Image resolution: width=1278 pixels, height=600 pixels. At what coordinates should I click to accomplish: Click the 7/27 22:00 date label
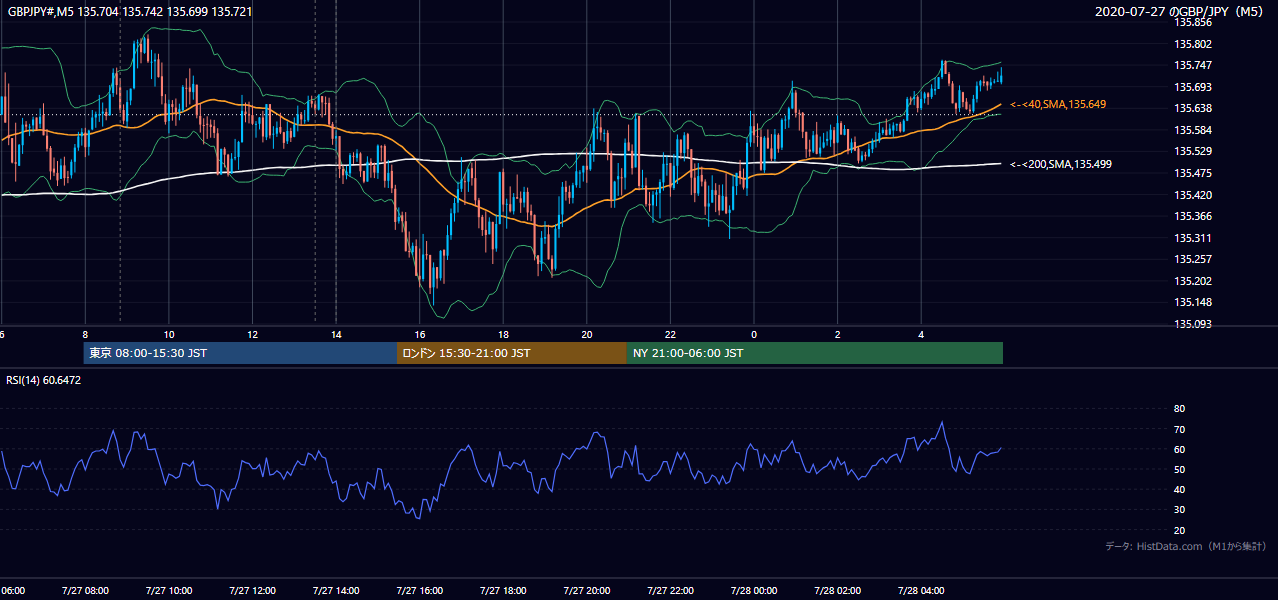click(x=671, y=590)
